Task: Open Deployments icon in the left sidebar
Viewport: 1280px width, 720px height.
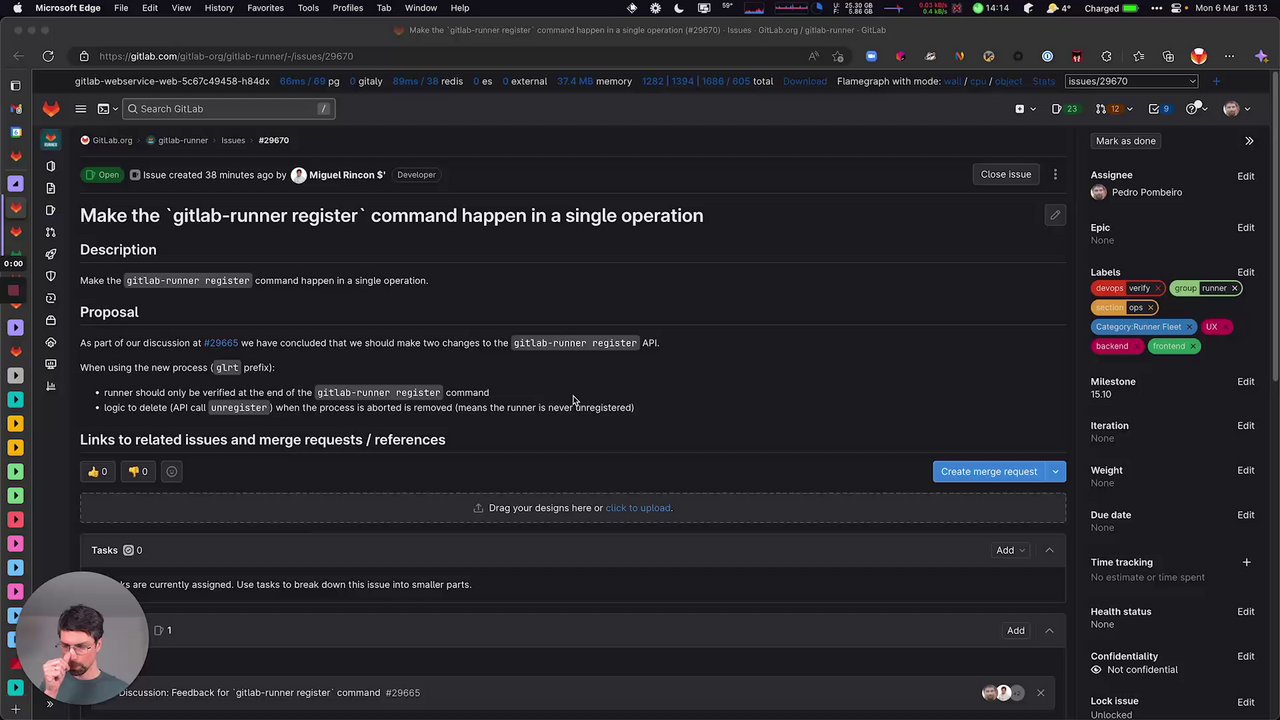Action: point(51,298)
